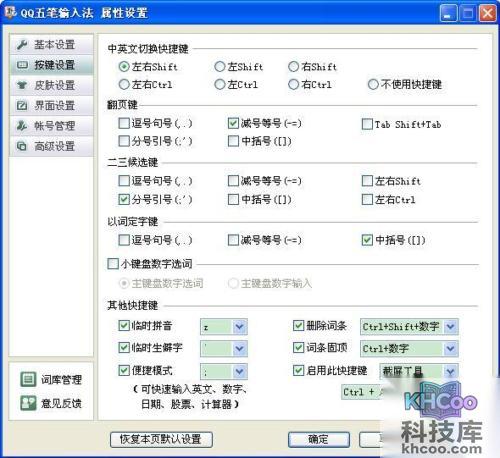
Task: Click 恢复本页默认设置 button
Action: (x=161, y=439)
